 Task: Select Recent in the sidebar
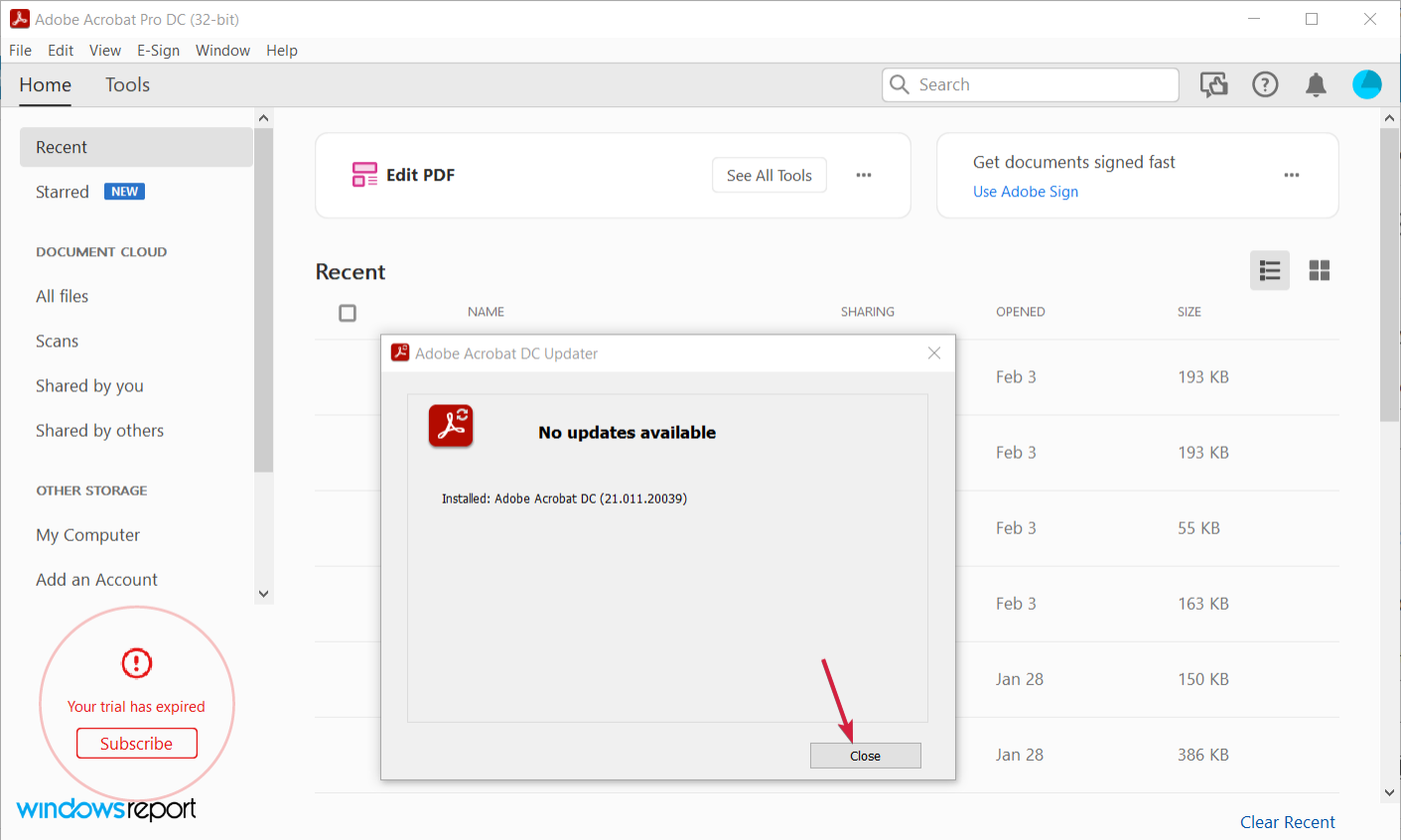[x=136, y=147]
